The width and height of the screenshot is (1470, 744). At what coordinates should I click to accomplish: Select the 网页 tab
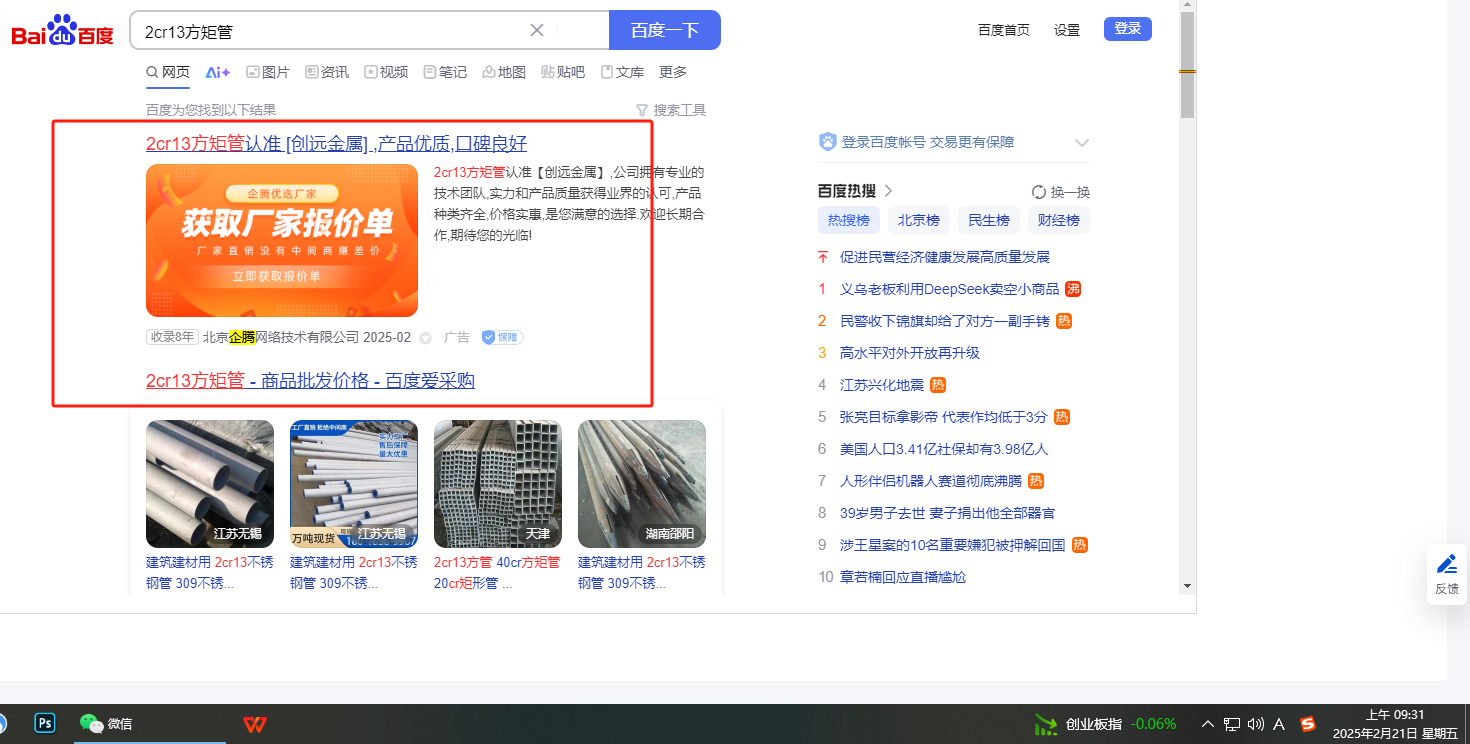click(168, 72)
